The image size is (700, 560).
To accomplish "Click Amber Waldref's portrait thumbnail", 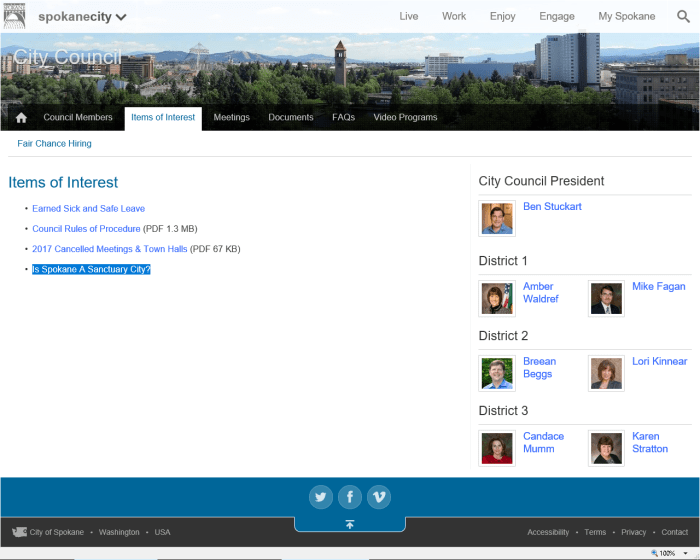I will point(497,298).
